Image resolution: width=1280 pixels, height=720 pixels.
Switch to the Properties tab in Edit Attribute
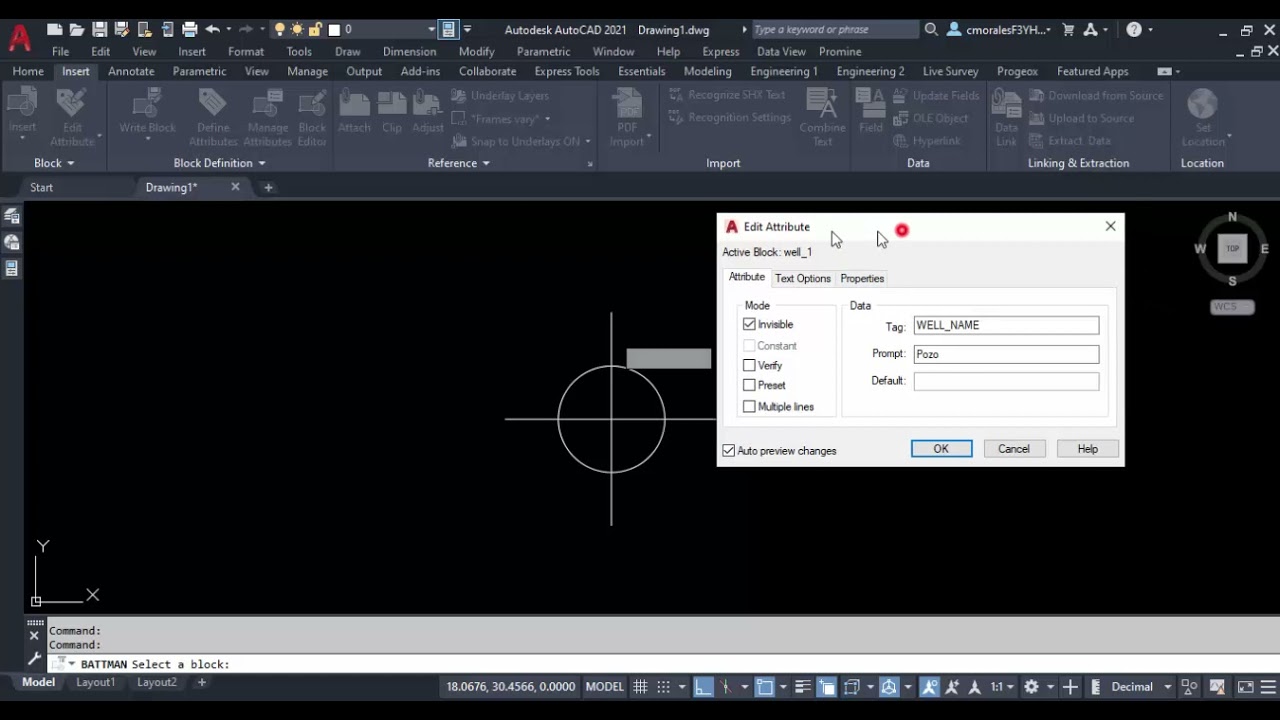(862, 278)
